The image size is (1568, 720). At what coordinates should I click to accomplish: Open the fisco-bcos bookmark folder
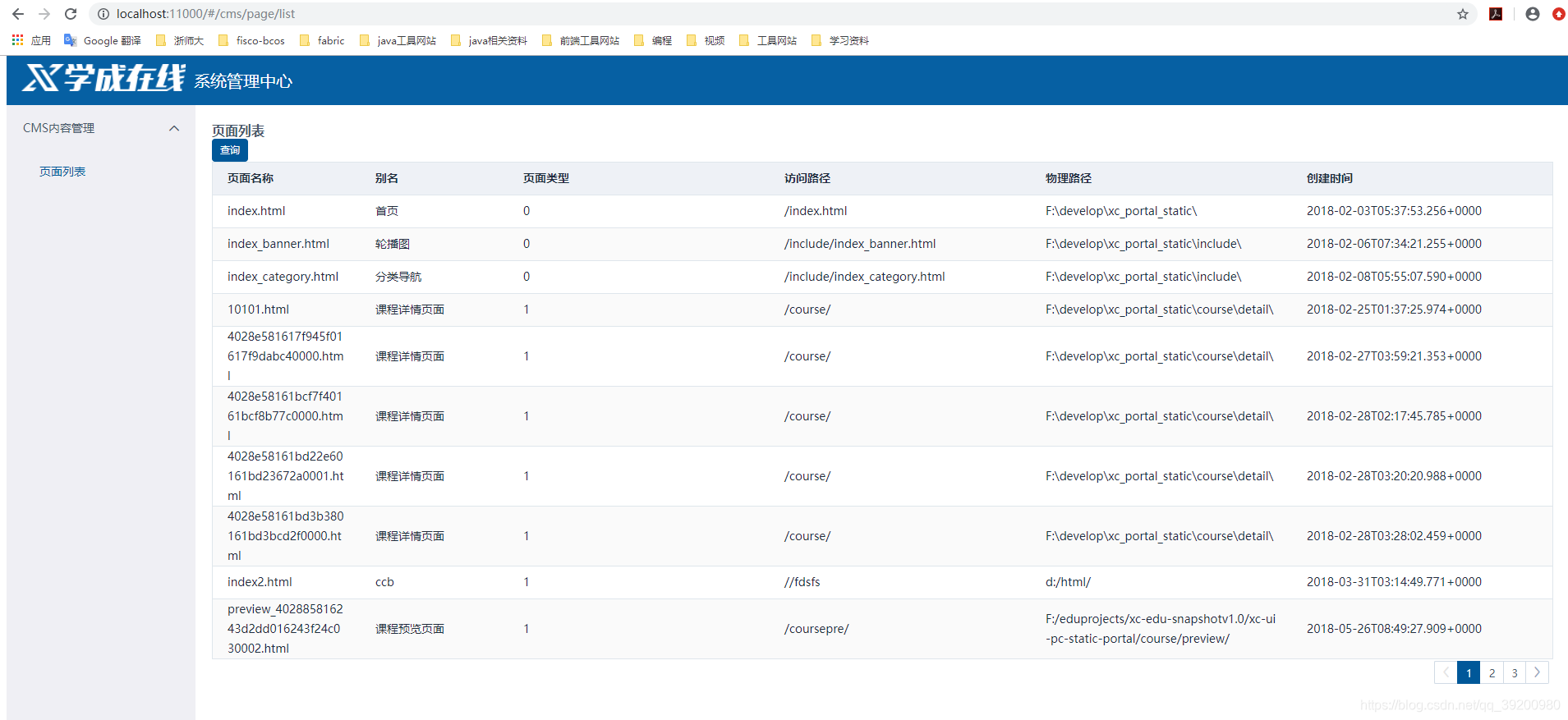(x=251, y=40)
